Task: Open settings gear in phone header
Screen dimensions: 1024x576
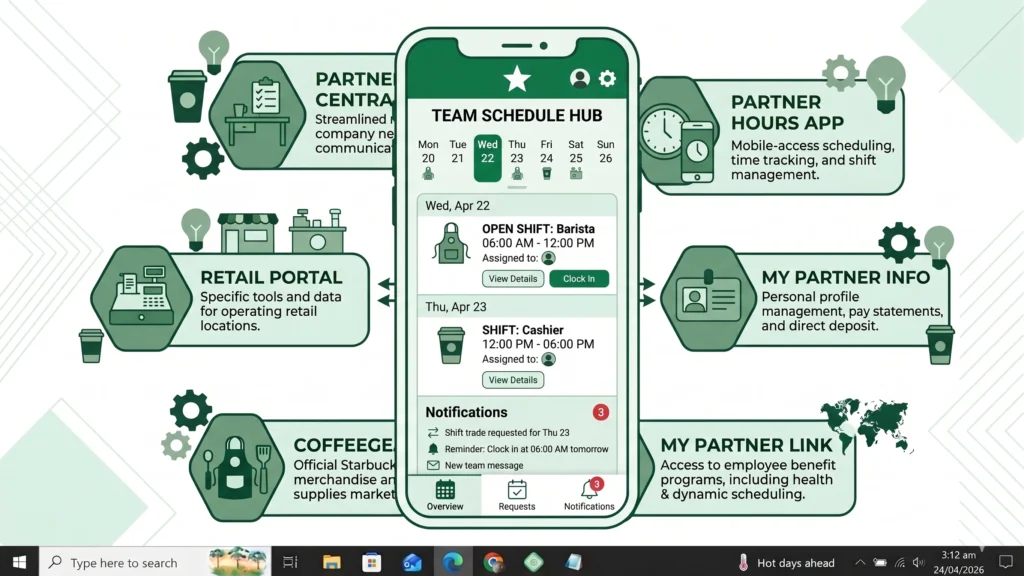Action: [x=607, y=79]
